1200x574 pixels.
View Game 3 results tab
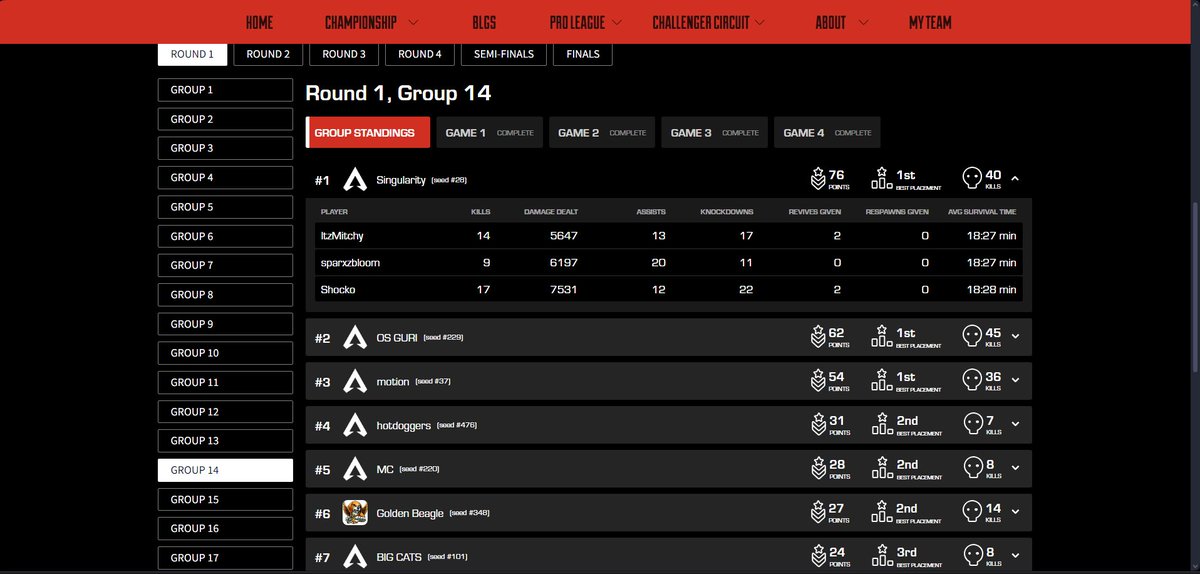[714, 132]
